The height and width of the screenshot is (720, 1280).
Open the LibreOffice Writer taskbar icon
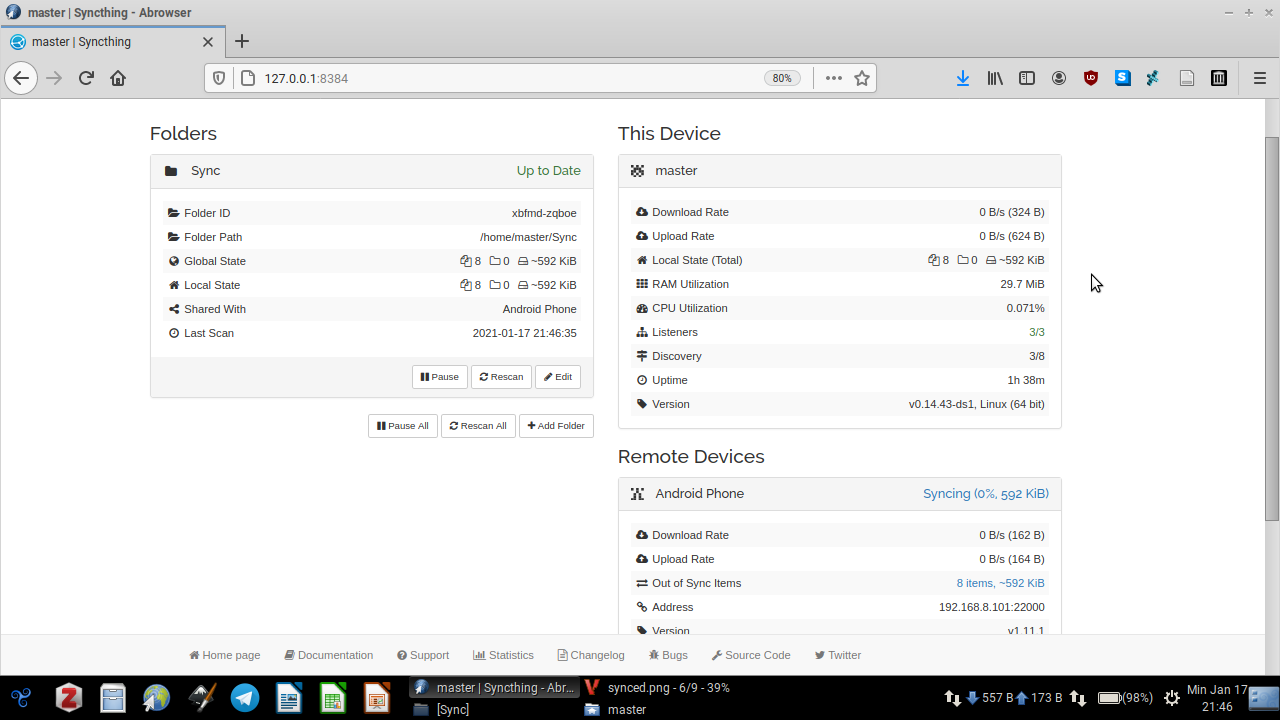point(289,697)
